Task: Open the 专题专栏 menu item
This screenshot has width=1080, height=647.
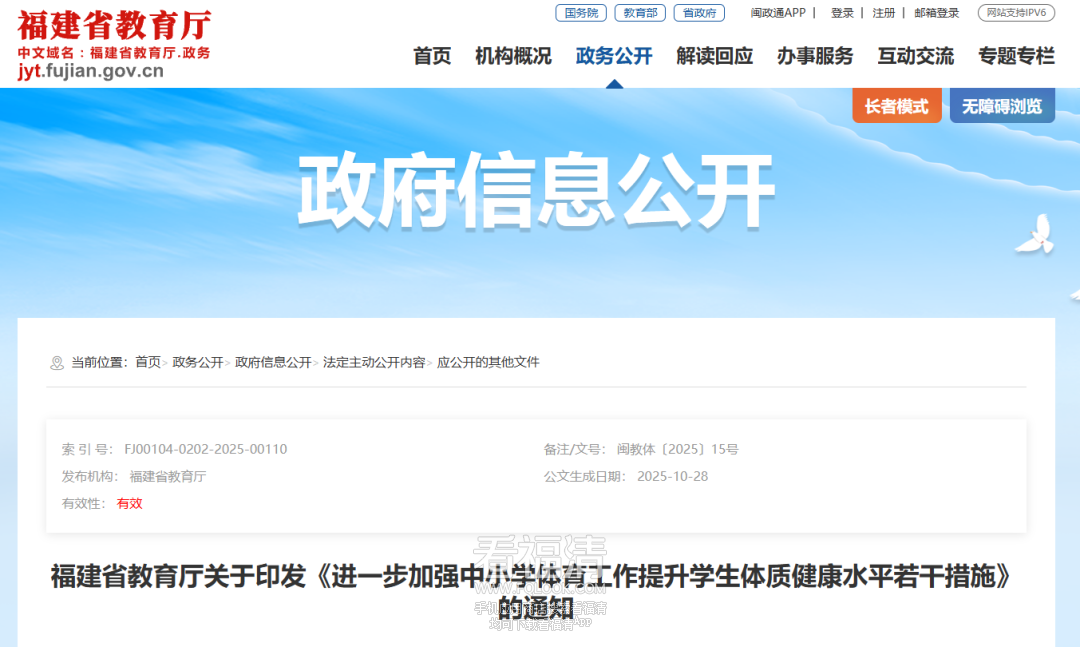Action: point(1016,56)
